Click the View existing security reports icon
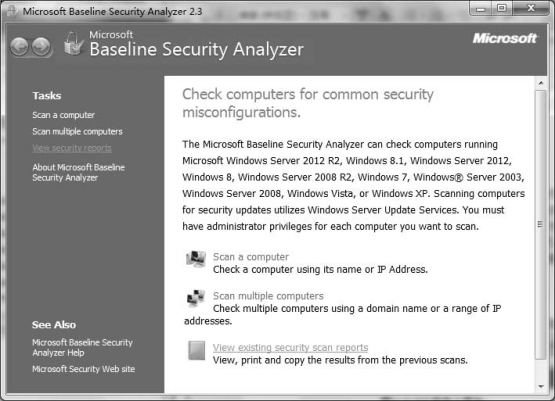 click(x=196, y=350)
